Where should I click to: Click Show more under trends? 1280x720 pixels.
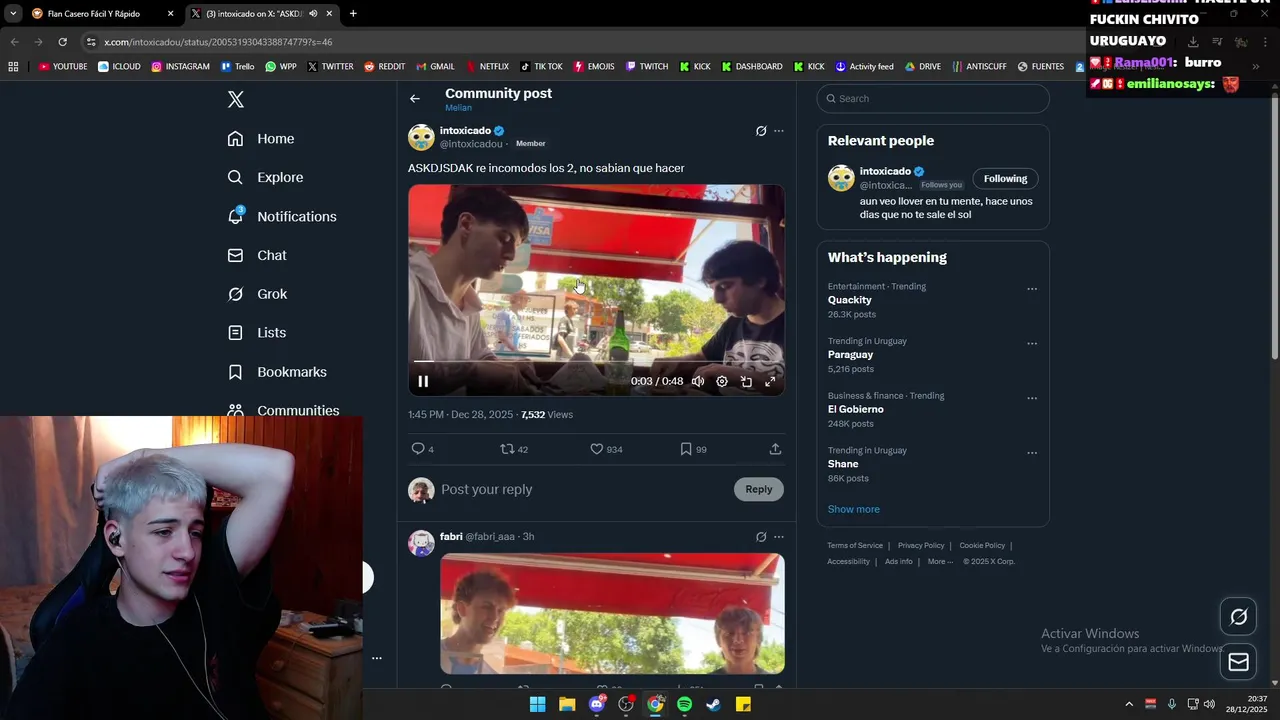pyautogui.click(x=853, y=509)
